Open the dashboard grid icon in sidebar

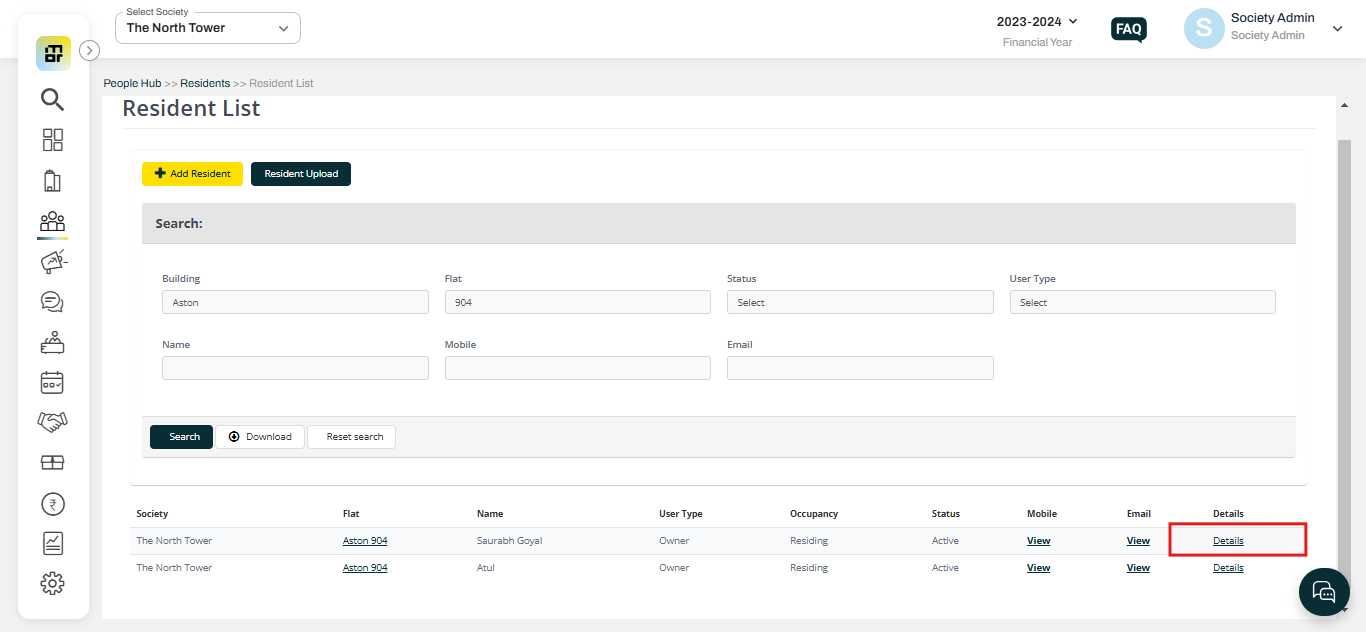coord(53,140)
